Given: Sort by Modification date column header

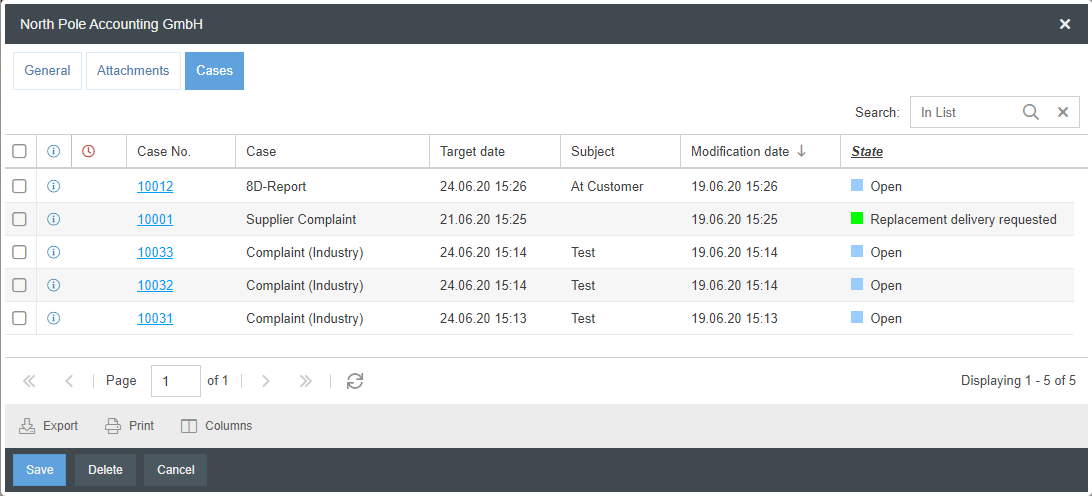Looking at the screenshot, I should 740,152.
